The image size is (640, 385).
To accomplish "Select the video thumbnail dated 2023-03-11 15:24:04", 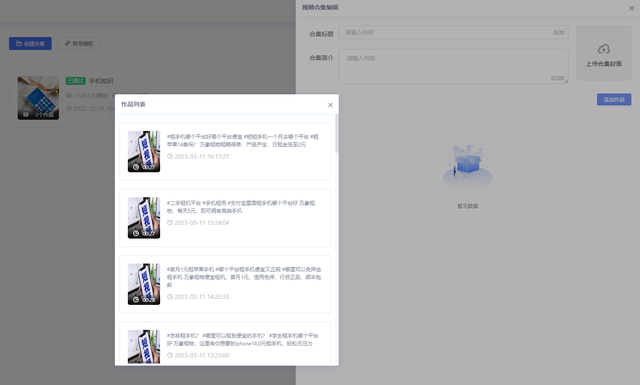I will pos(144,218).
